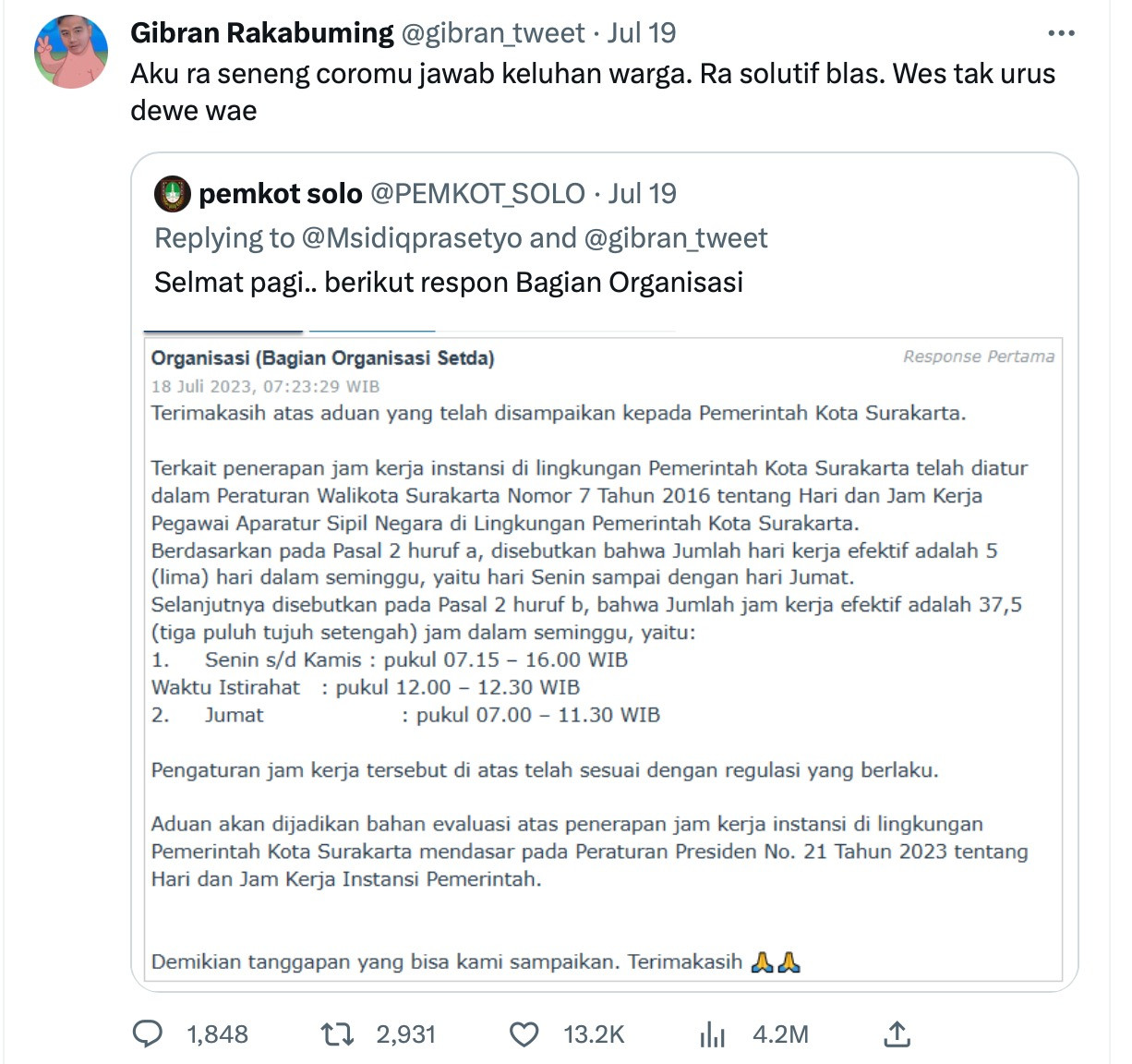Open the main tweet's Jul 19 timestamp
1132x1064 pixels.
tap(642, 33)
